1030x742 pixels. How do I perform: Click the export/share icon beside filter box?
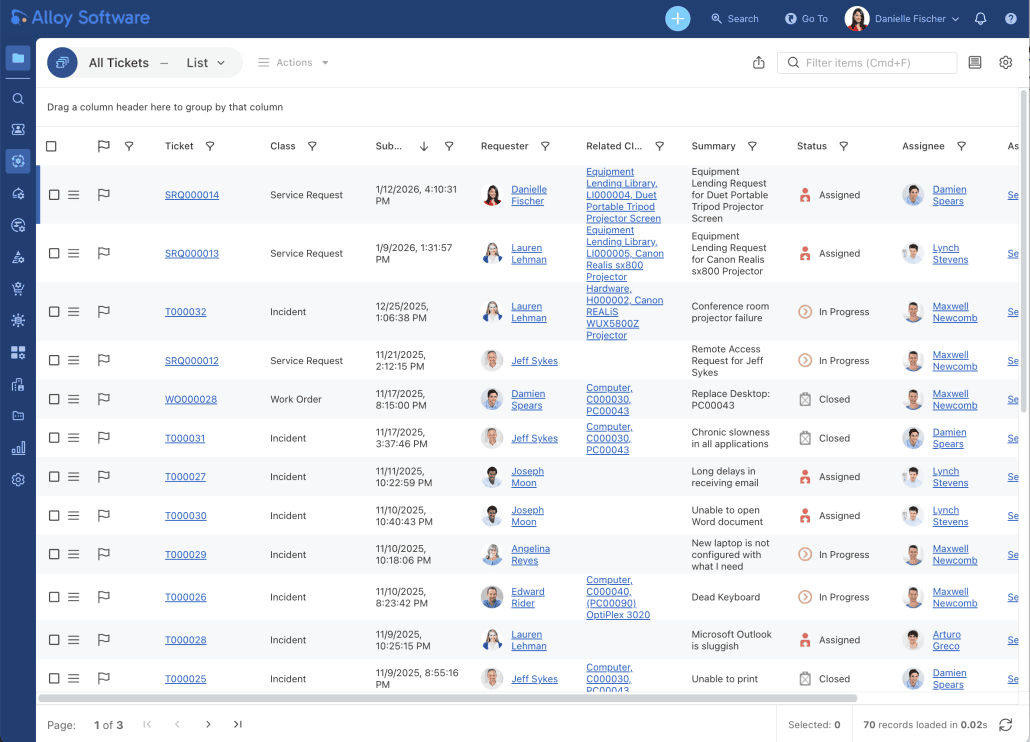click(758, 63)
